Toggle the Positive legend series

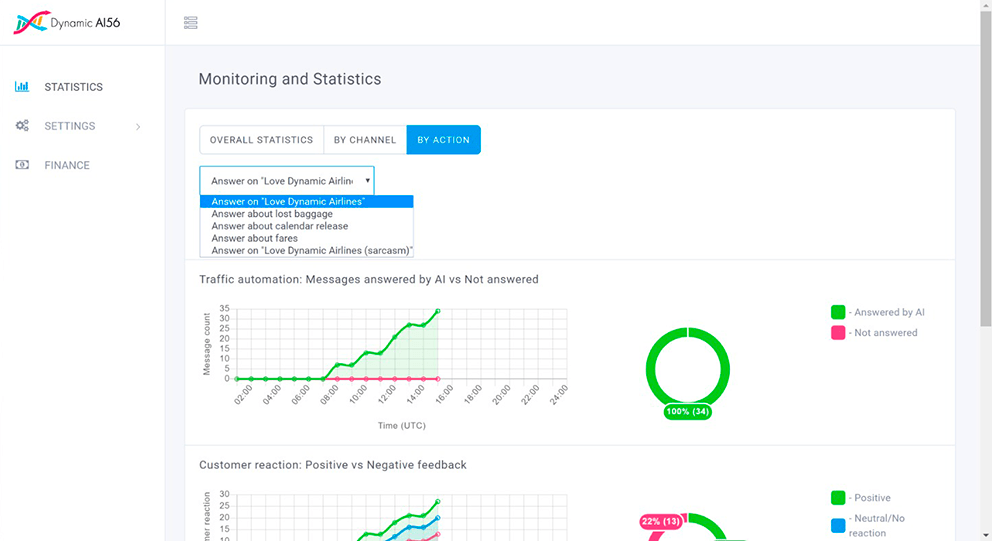838,498
